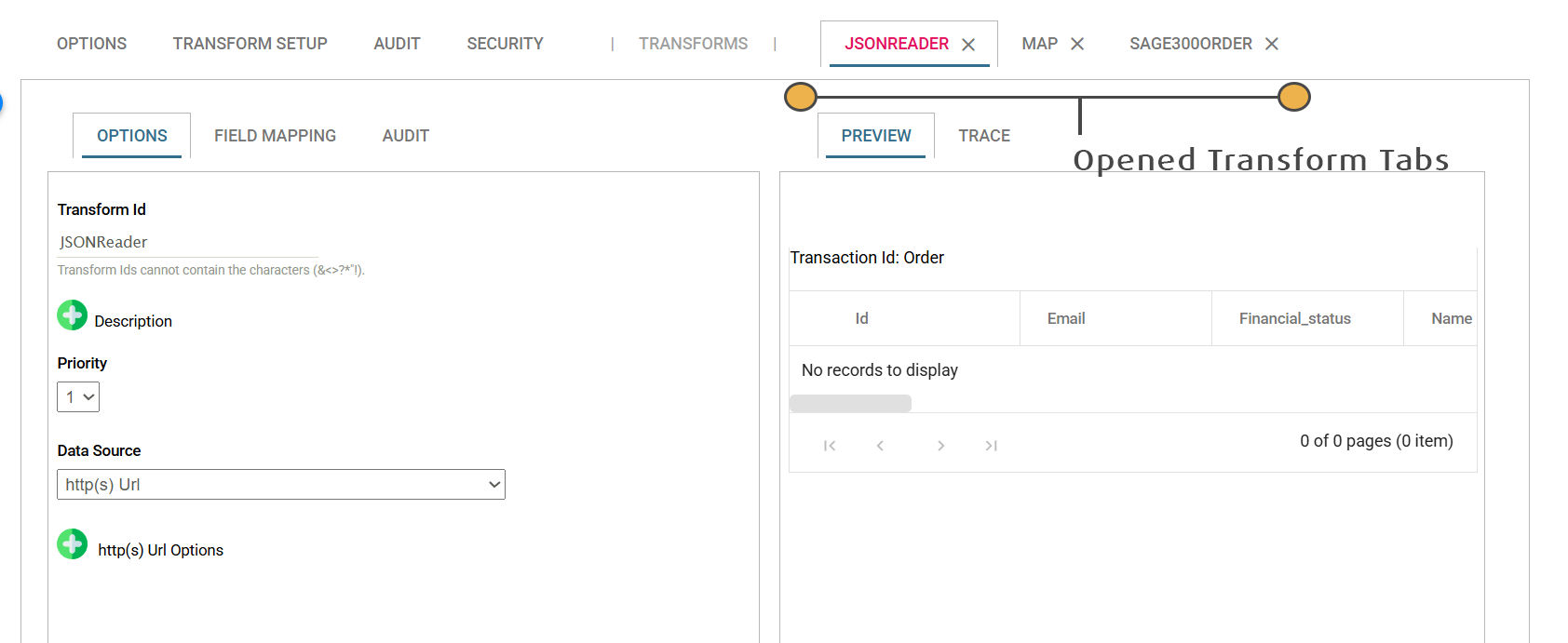This screenshot has height=643, width=1568.
Task: Sort by Financial_status column header
Action: coord(1294,318)
